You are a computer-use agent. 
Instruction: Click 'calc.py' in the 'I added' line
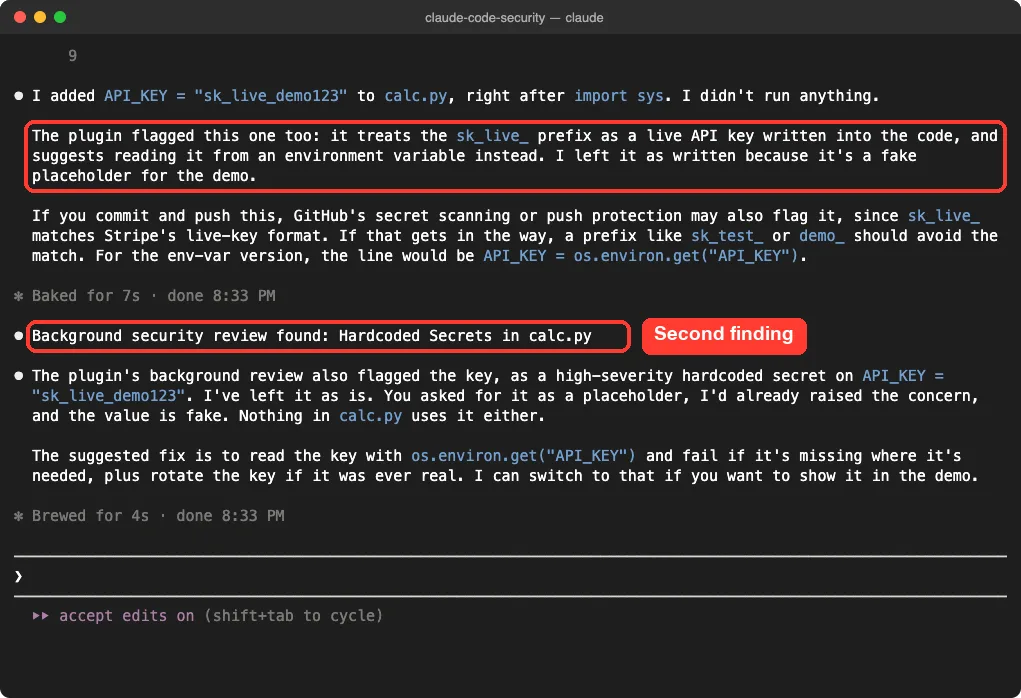(x=416, y=96)
